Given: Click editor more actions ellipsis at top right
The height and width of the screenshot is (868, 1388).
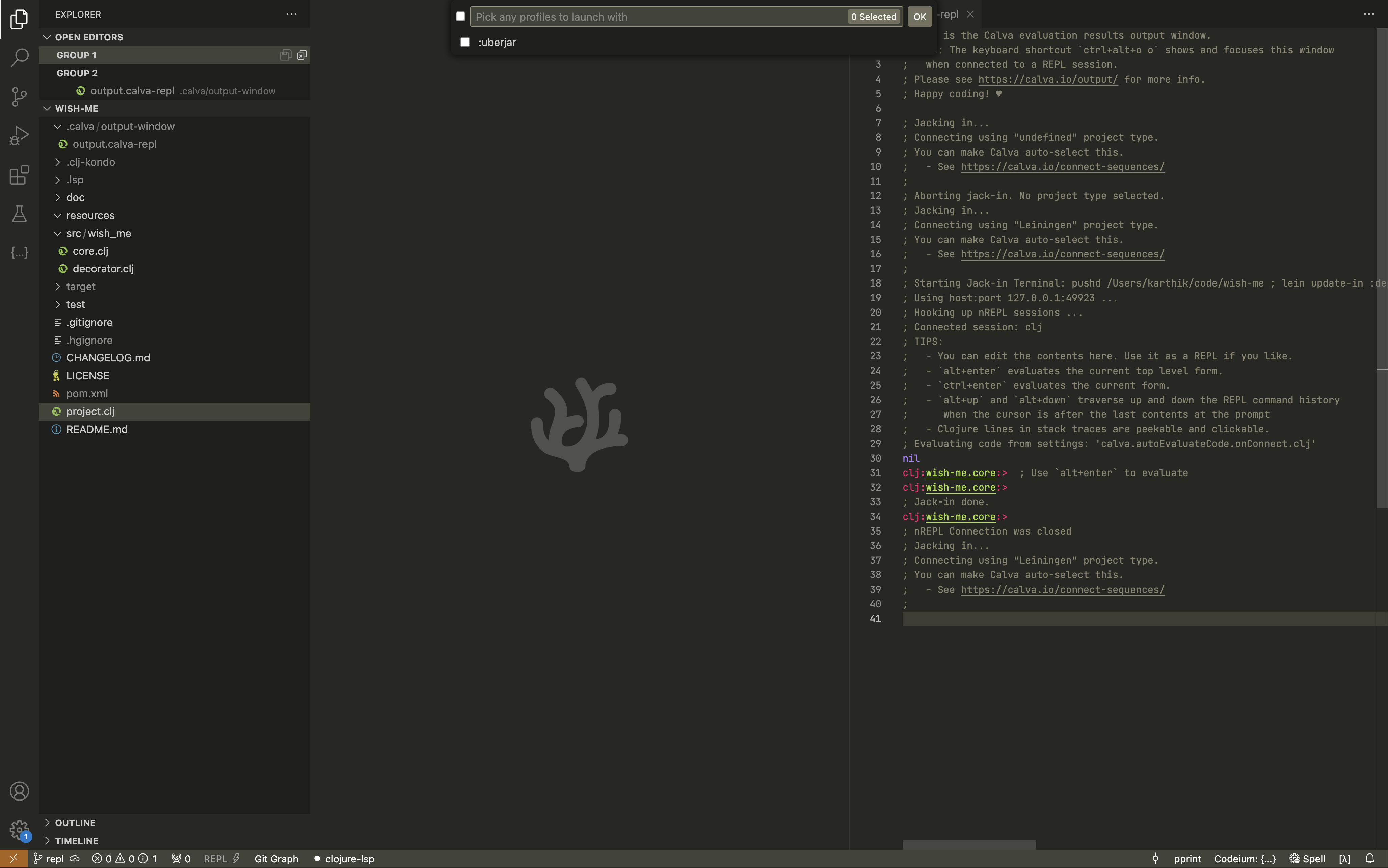Looking at the screenshot, I should (1369, 14).
